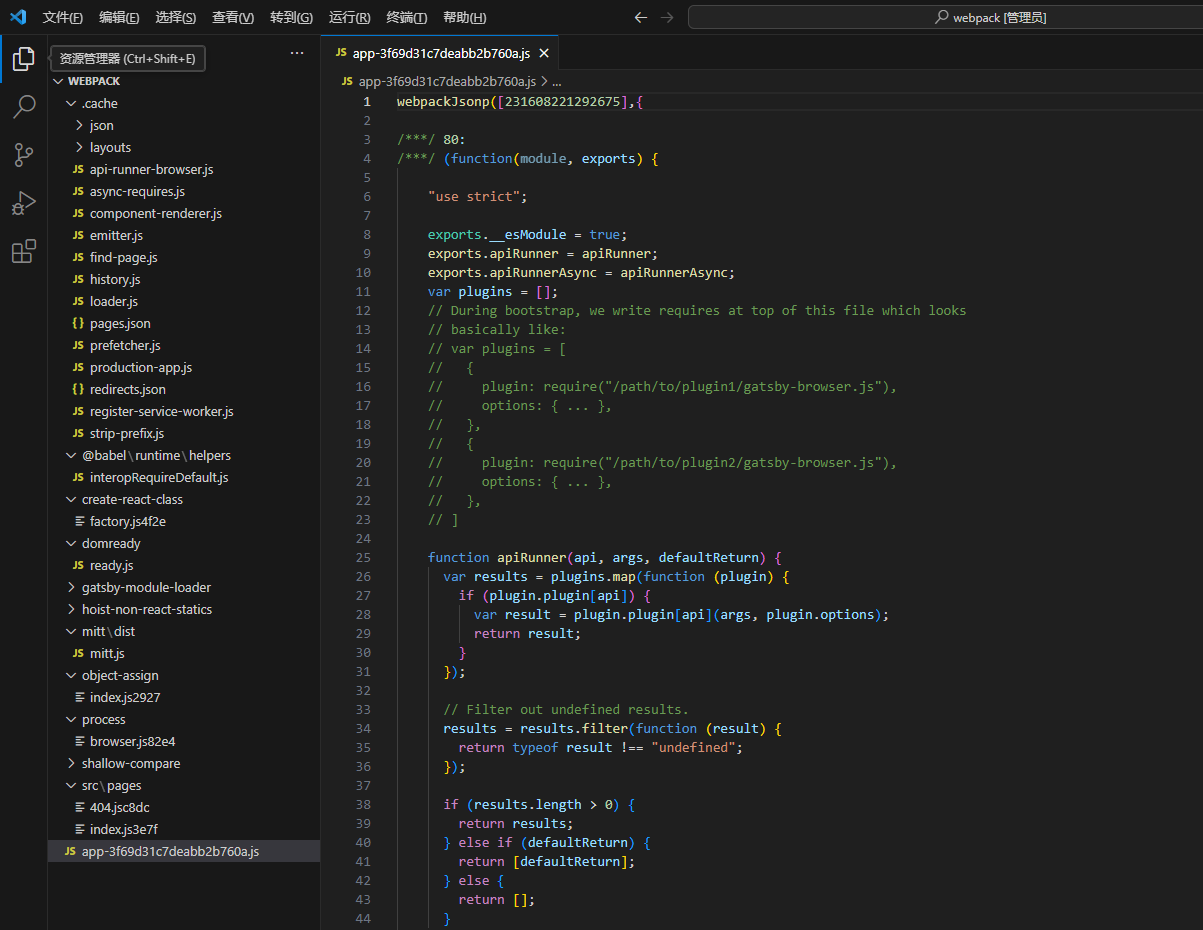
Task: Expand the hoist-non-react-statics folder
Action: 184,609
